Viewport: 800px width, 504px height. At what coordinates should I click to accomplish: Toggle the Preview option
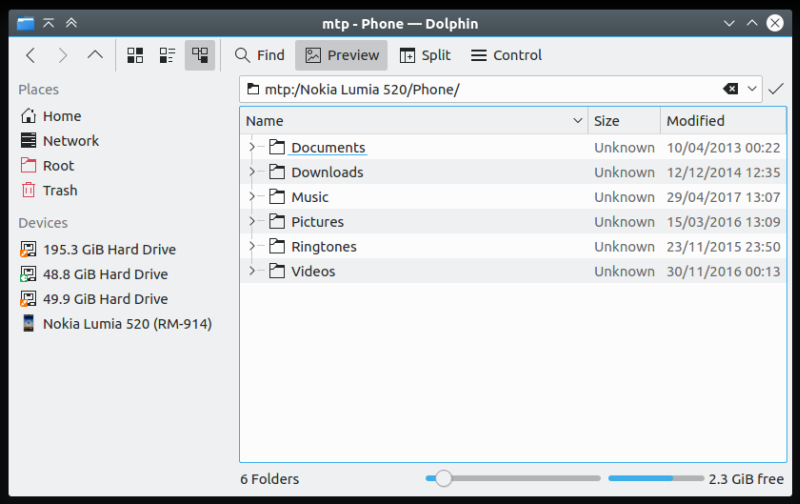pyautogui.click(x=341, y=55)
